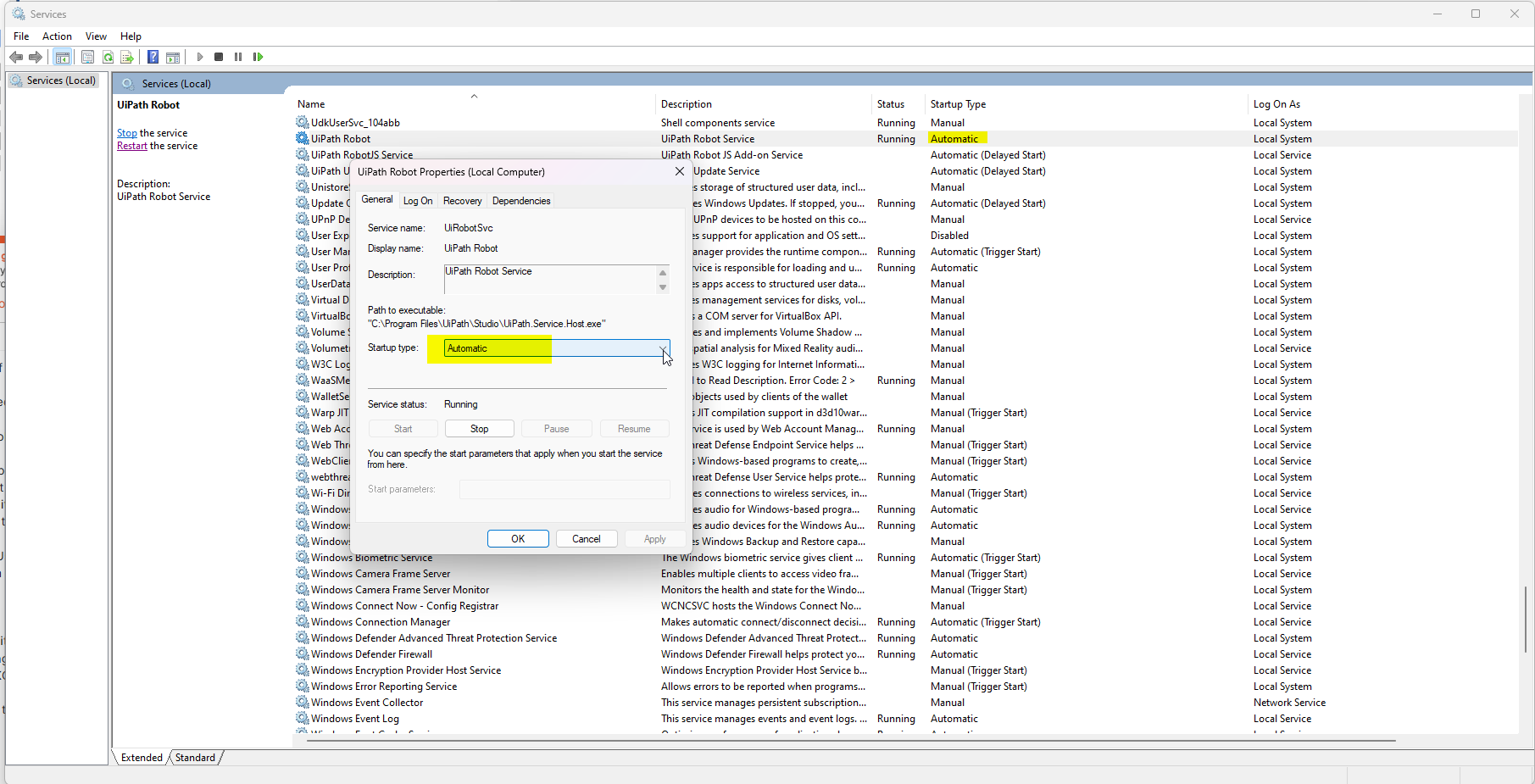Screen dimensions: 1535x784
Task: Open the Startup type dropdown
Action: click(557, 348)
